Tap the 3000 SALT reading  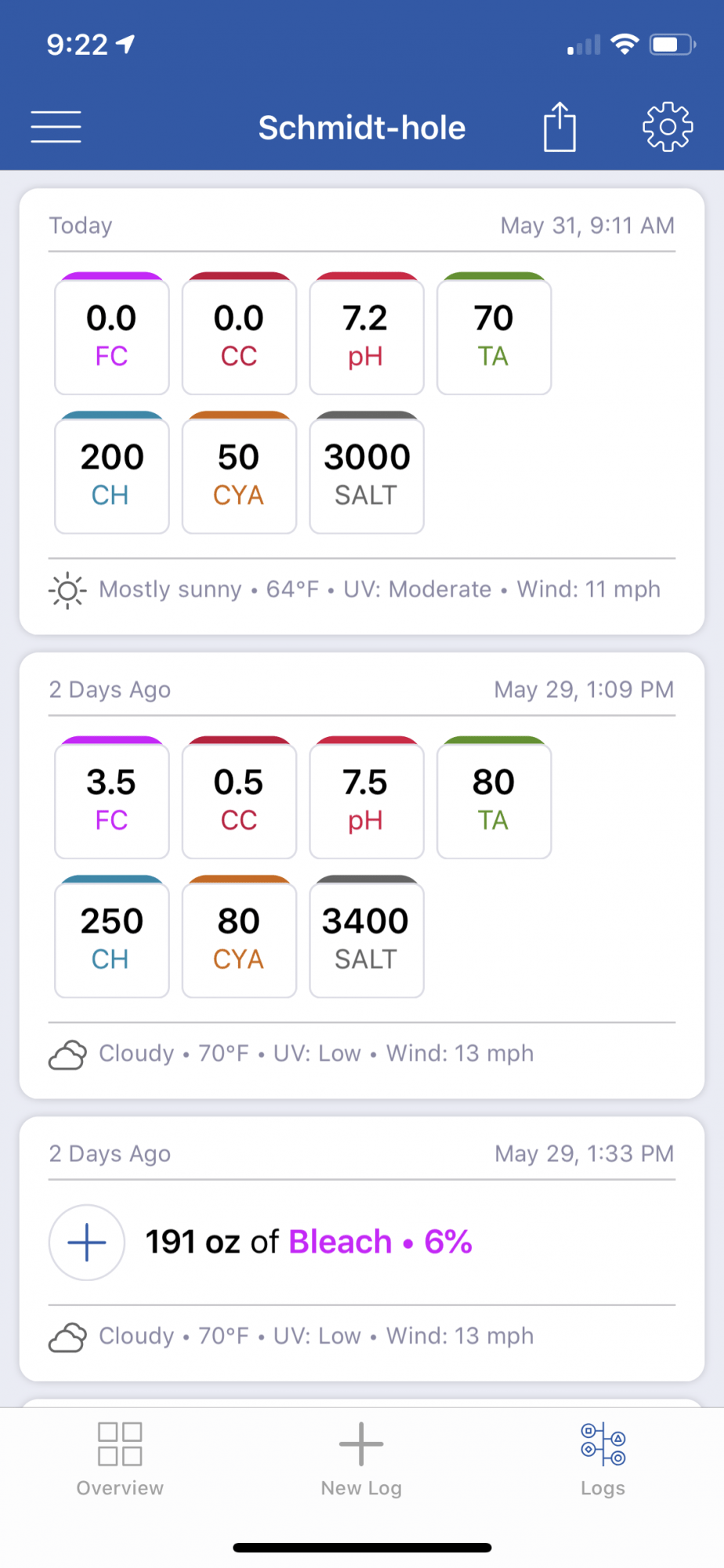point(367,473)
